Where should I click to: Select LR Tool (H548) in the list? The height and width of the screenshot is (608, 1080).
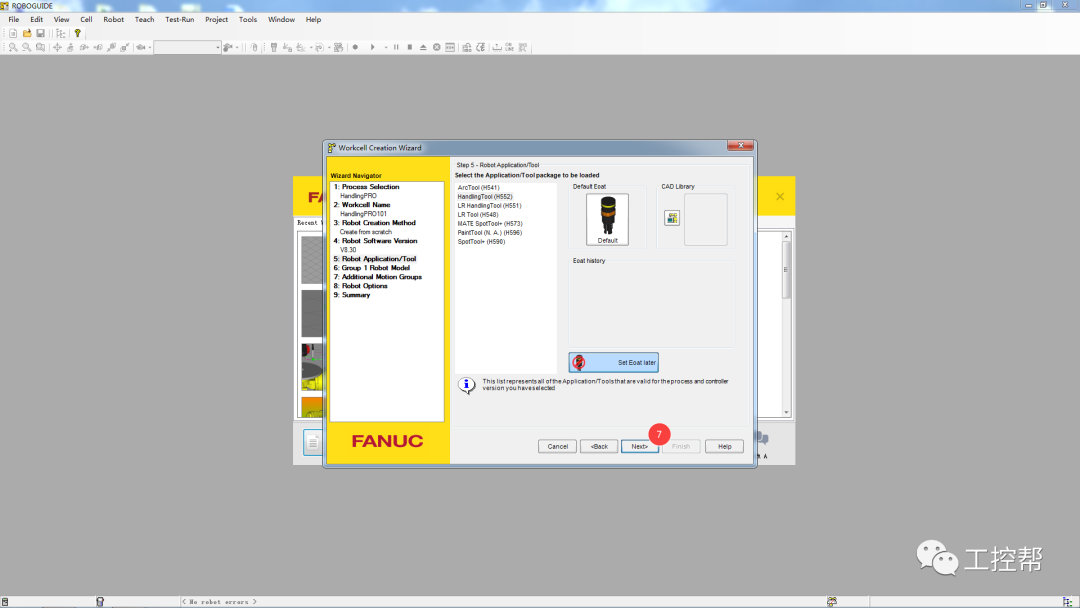pyautogui.click(x=478, y=214)
